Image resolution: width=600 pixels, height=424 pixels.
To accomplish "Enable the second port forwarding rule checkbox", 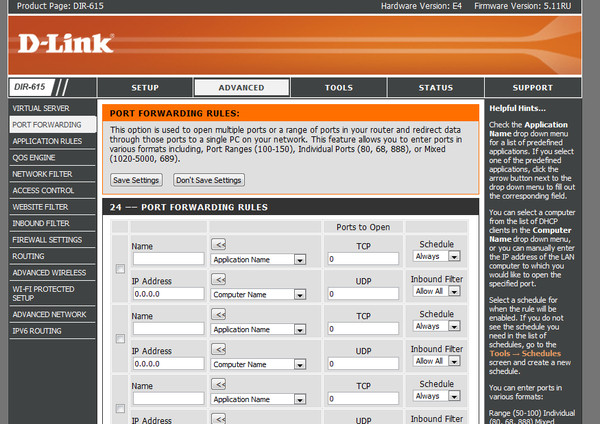I will point(120,339).
